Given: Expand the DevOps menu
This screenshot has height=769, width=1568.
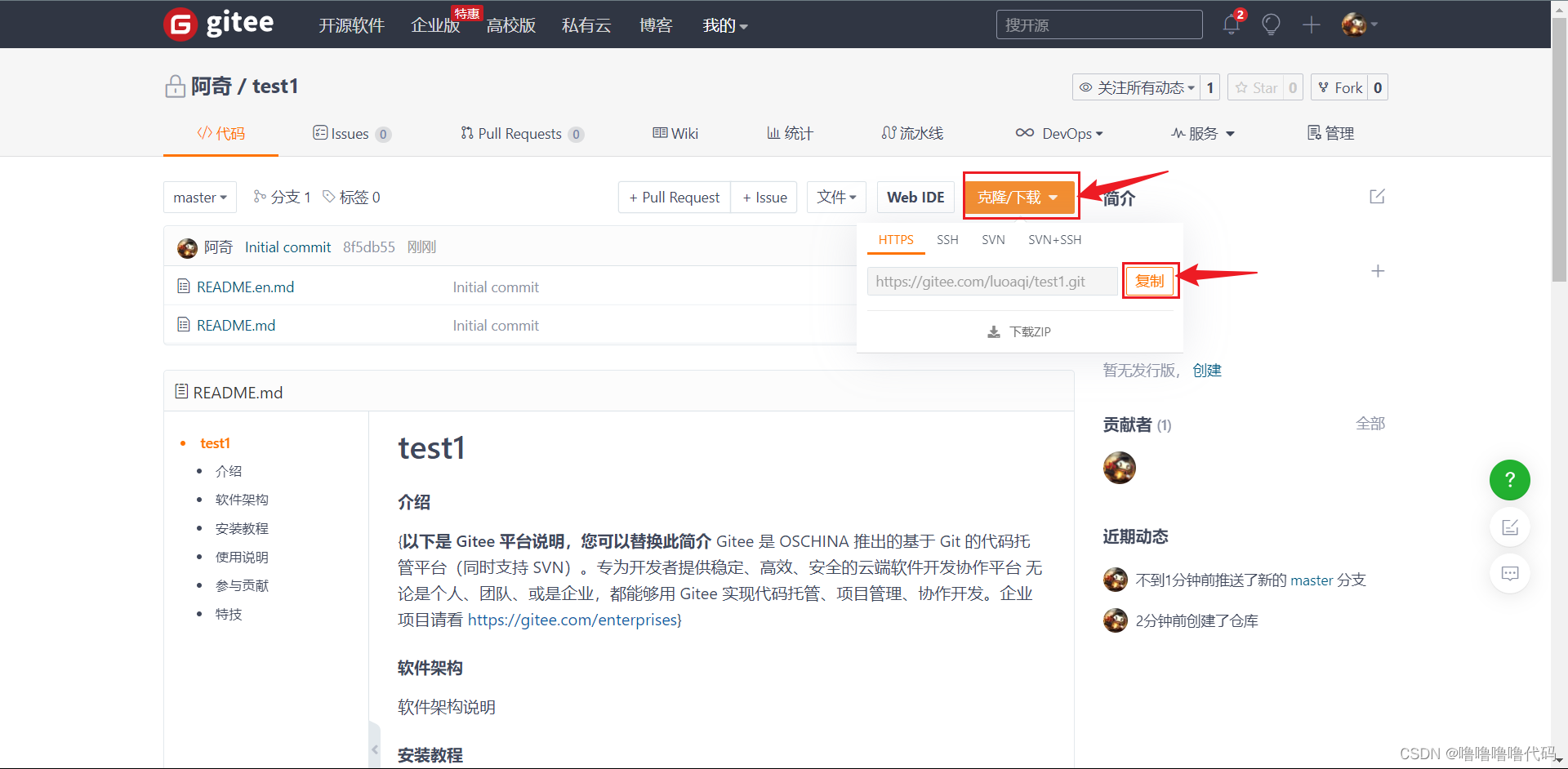Looking at the screenshot, I should [x=1059, y=133].
